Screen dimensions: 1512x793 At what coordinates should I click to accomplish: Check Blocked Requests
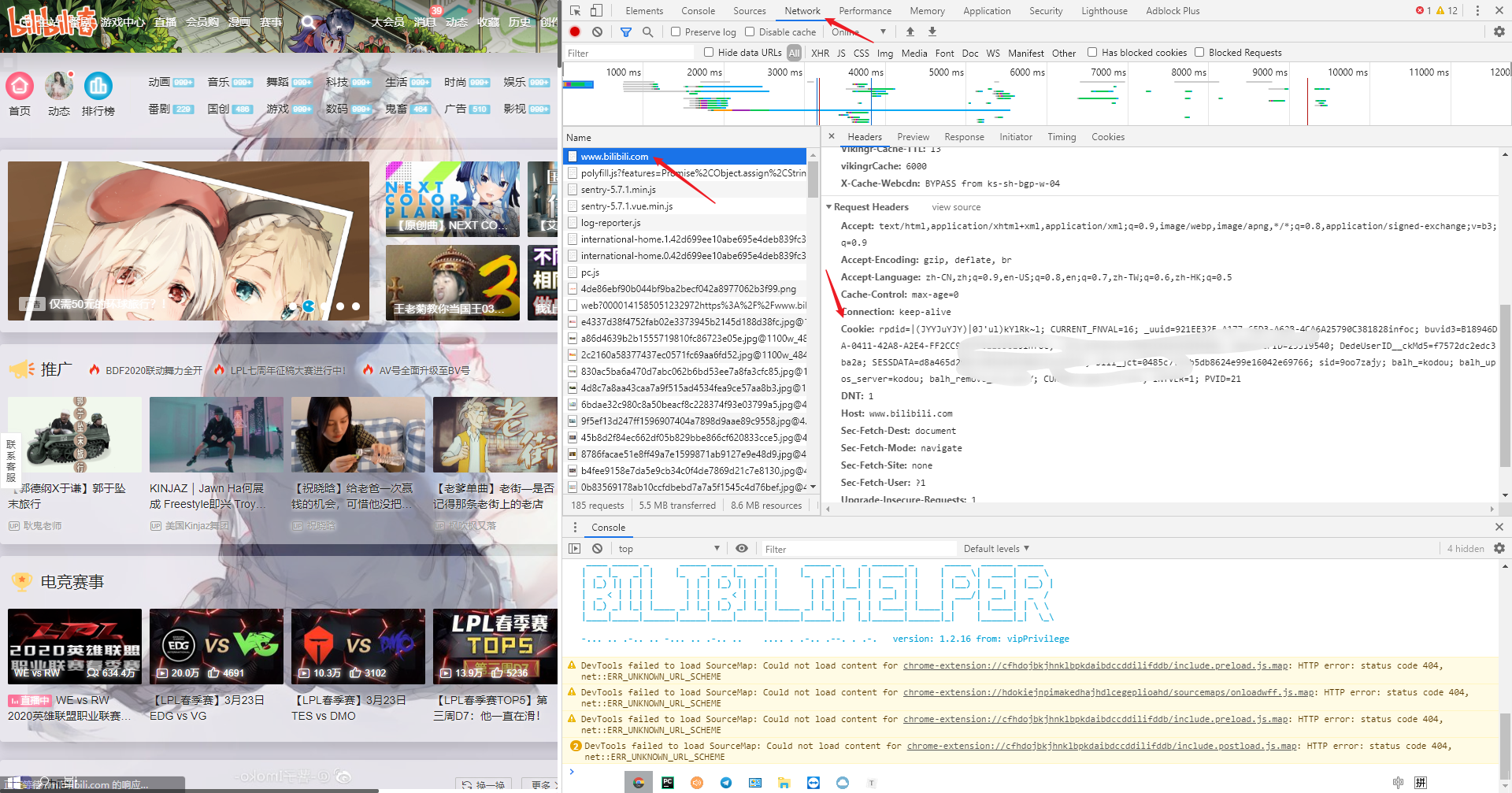(x=1199, y=52)
